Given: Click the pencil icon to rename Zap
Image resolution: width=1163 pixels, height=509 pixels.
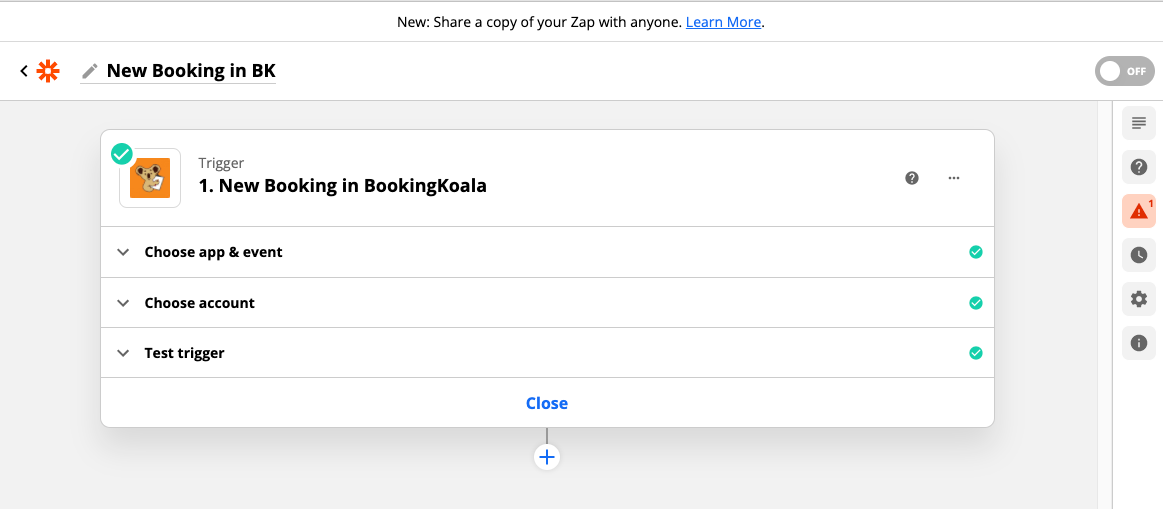Looking at the screenshot, I should click(90, 71).
